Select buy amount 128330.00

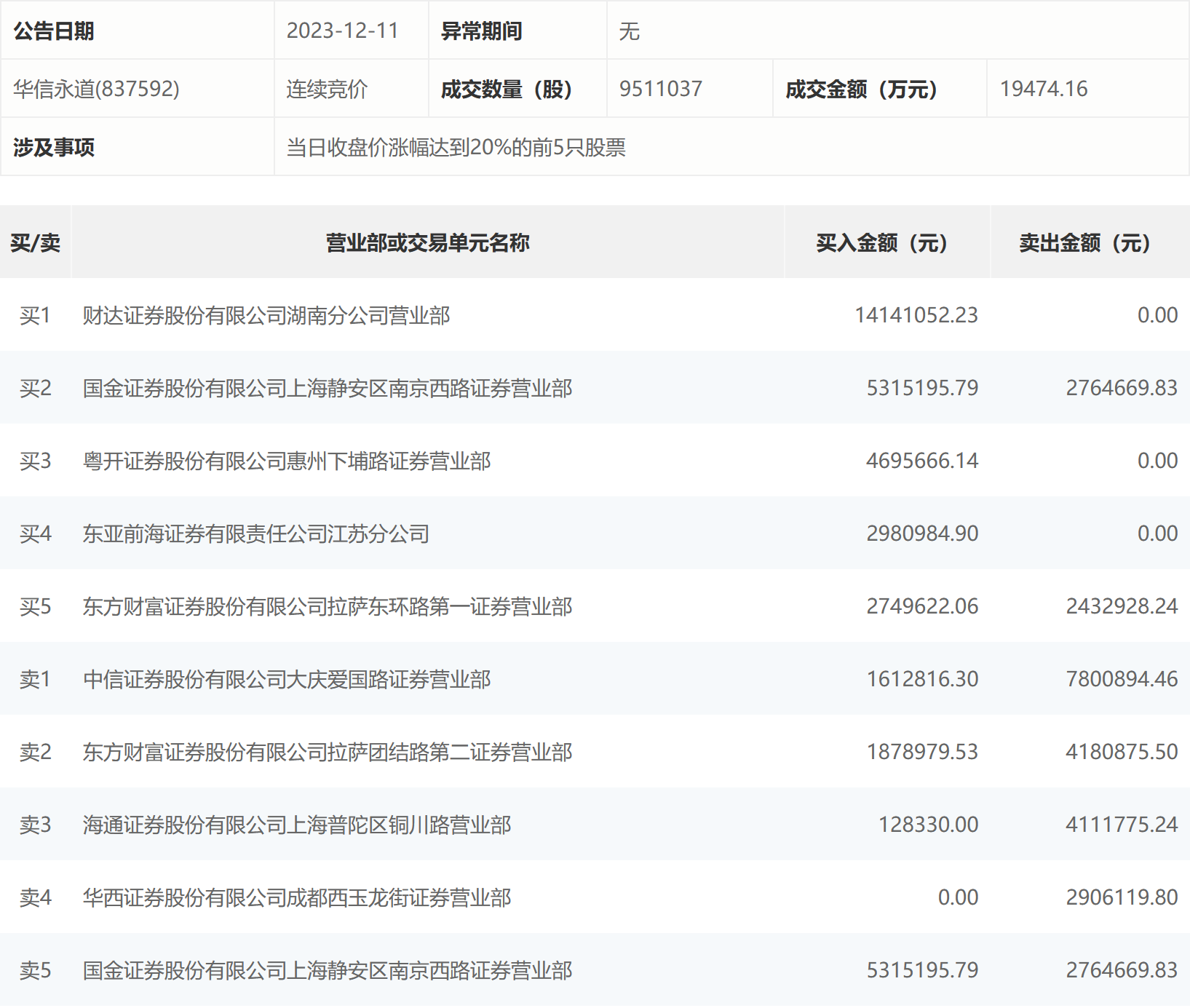point(928,825)
